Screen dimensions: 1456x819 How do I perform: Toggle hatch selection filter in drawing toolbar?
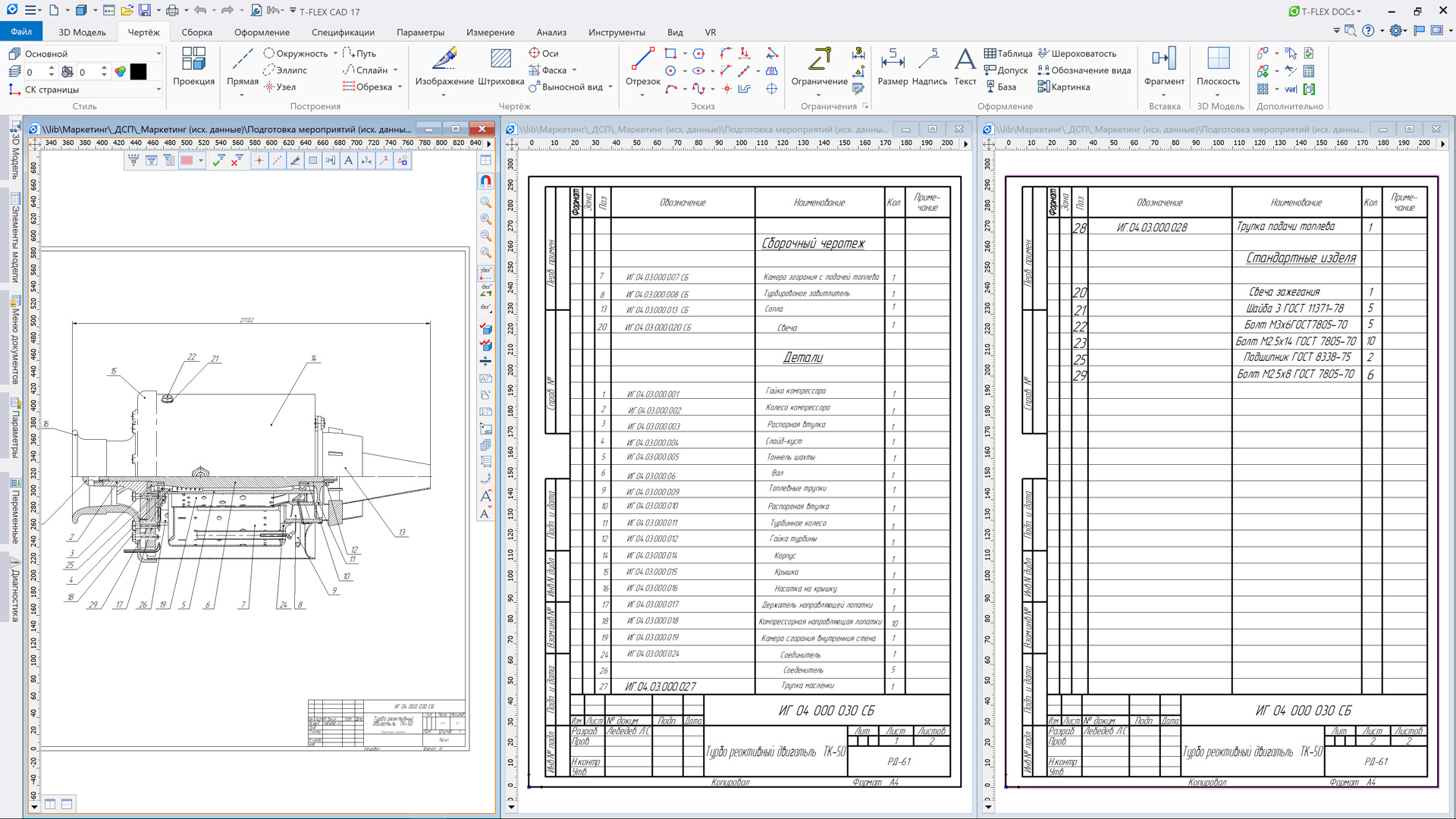click(313, 161)
